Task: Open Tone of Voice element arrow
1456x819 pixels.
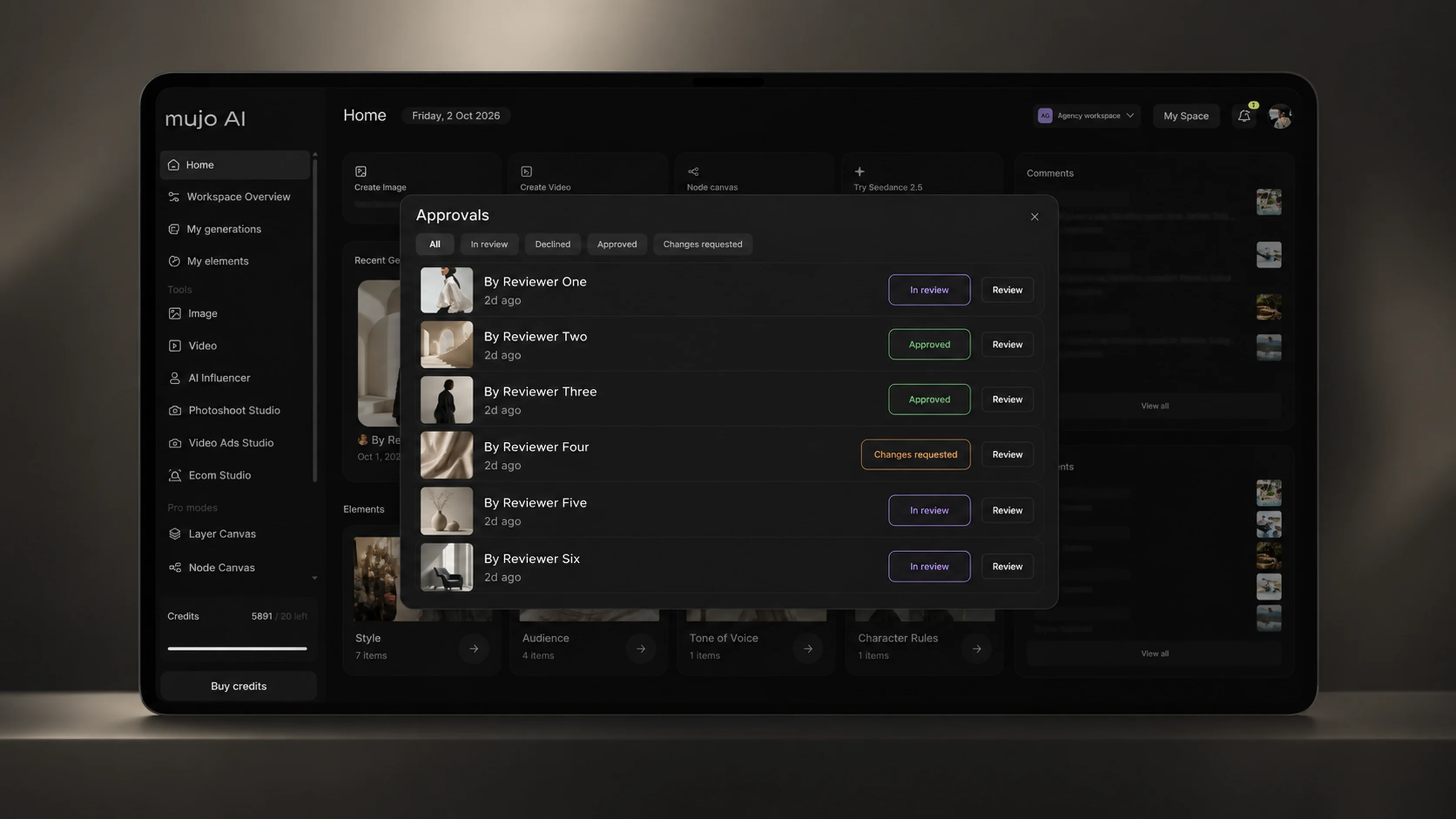Action: 808,649
